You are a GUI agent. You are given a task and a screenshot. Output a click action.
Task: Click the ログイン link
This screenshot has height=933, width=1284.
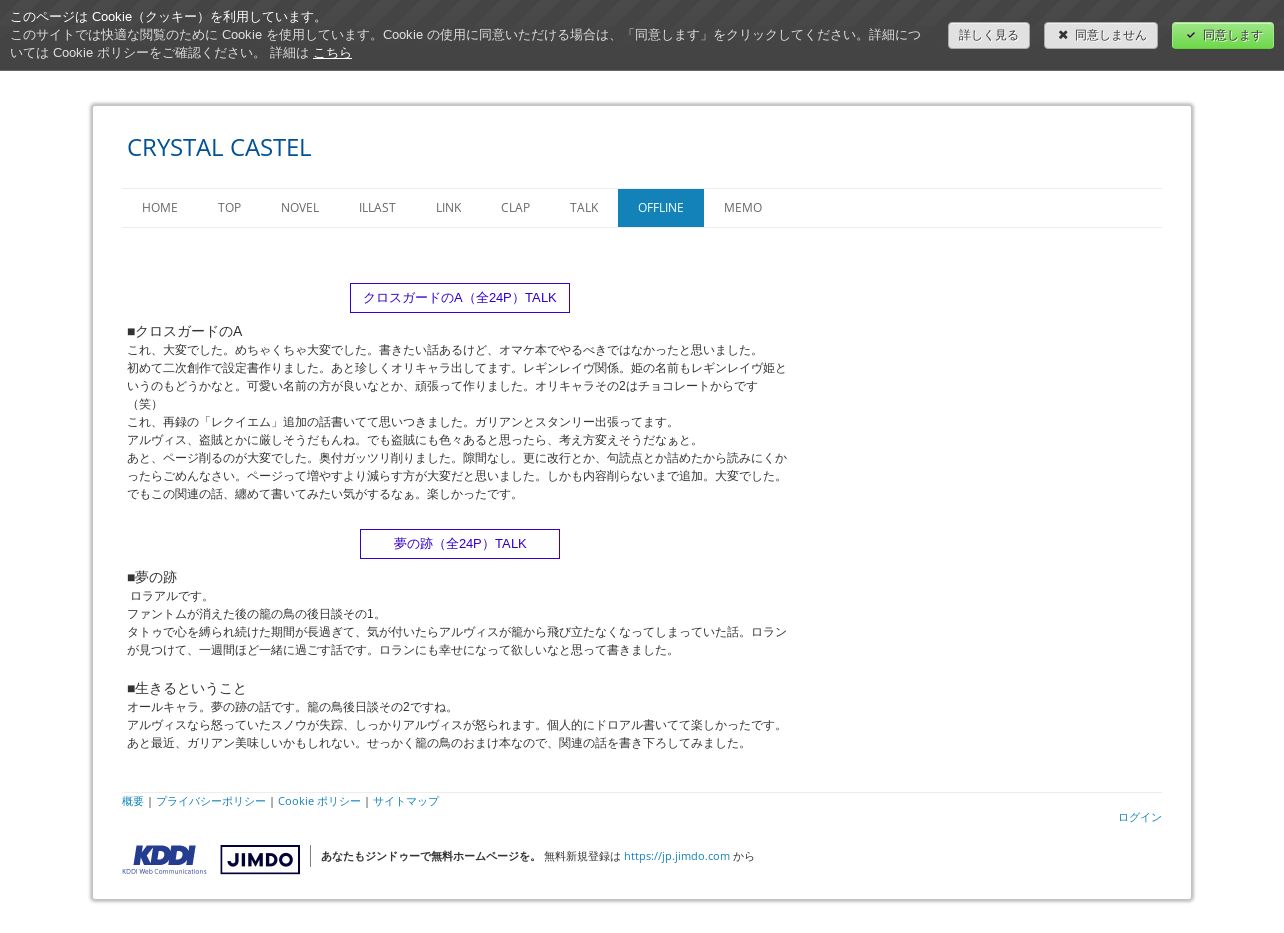pos(1140,817)
